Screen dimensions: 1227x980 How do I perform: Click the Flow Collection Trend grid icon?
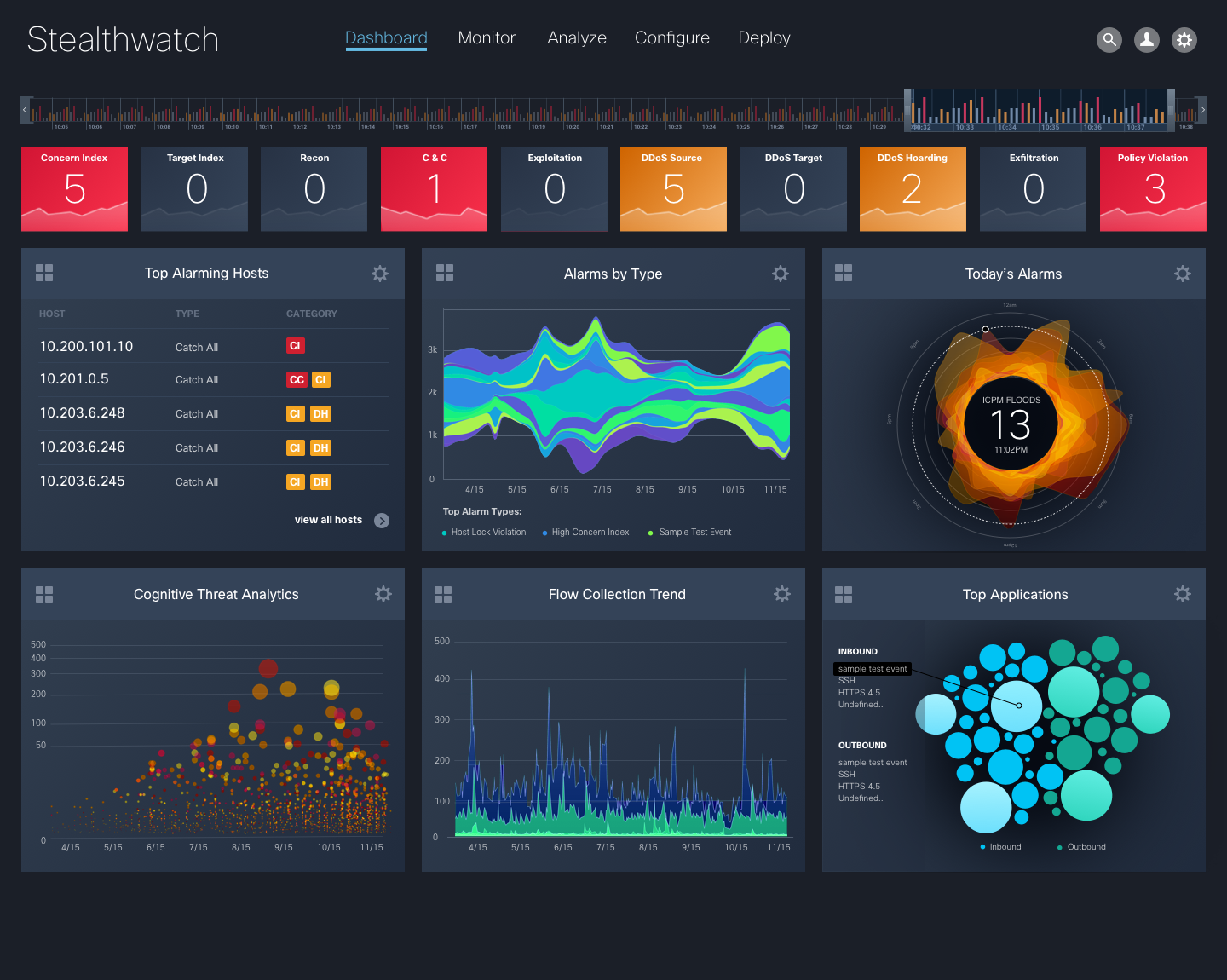coord(443,594)
